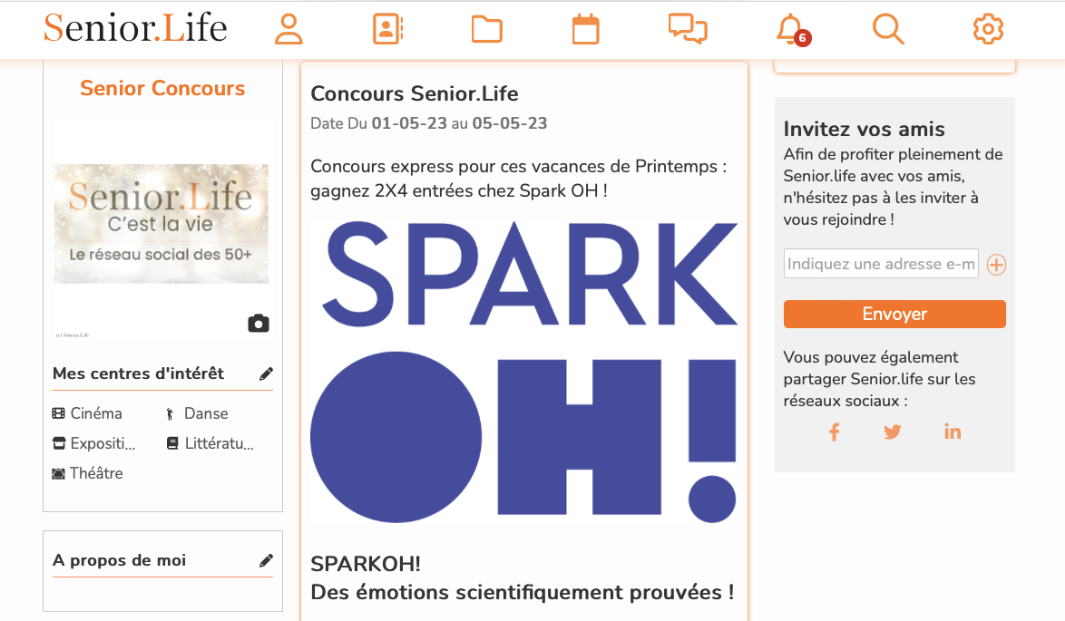Share Senior.life on Facebook

click(834, 432)
